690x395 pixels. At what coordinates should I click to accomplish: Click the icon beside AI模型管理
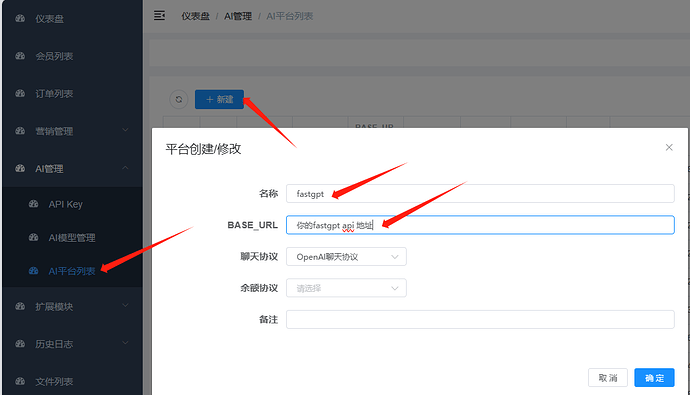point(33,237)
